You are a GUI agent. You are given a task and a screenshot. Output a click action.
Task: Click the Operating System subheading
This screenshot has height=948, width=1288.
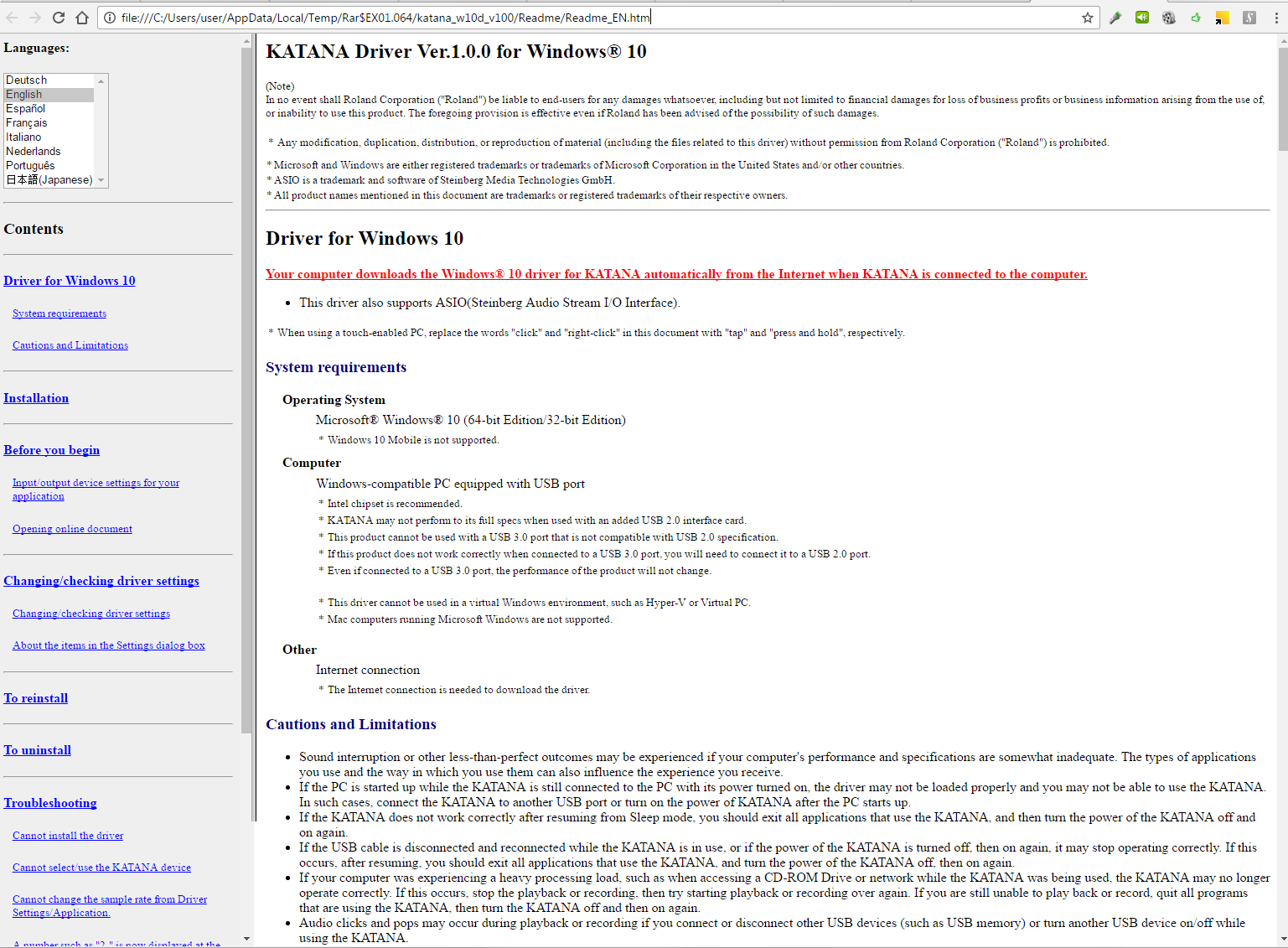(x=334, y=400)
